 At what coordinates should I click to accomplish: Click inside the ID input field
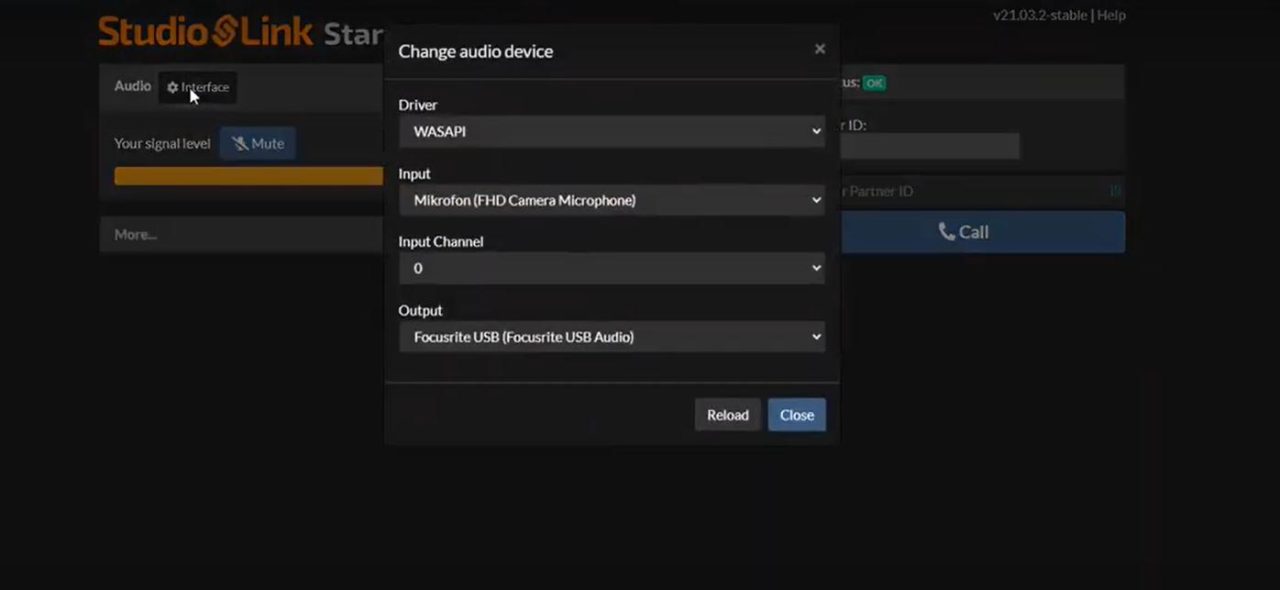(x=930, y=146)
